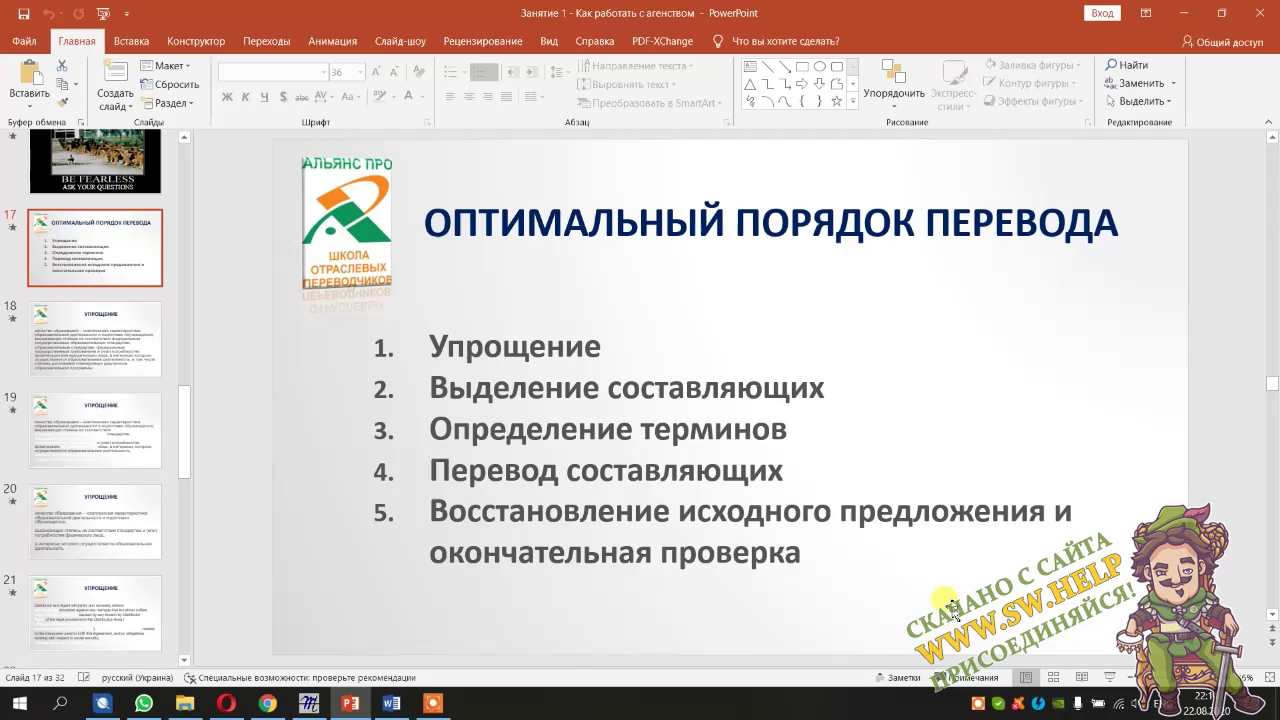Select slide 19 thumbnail in the panel

[x=95, y=430]
